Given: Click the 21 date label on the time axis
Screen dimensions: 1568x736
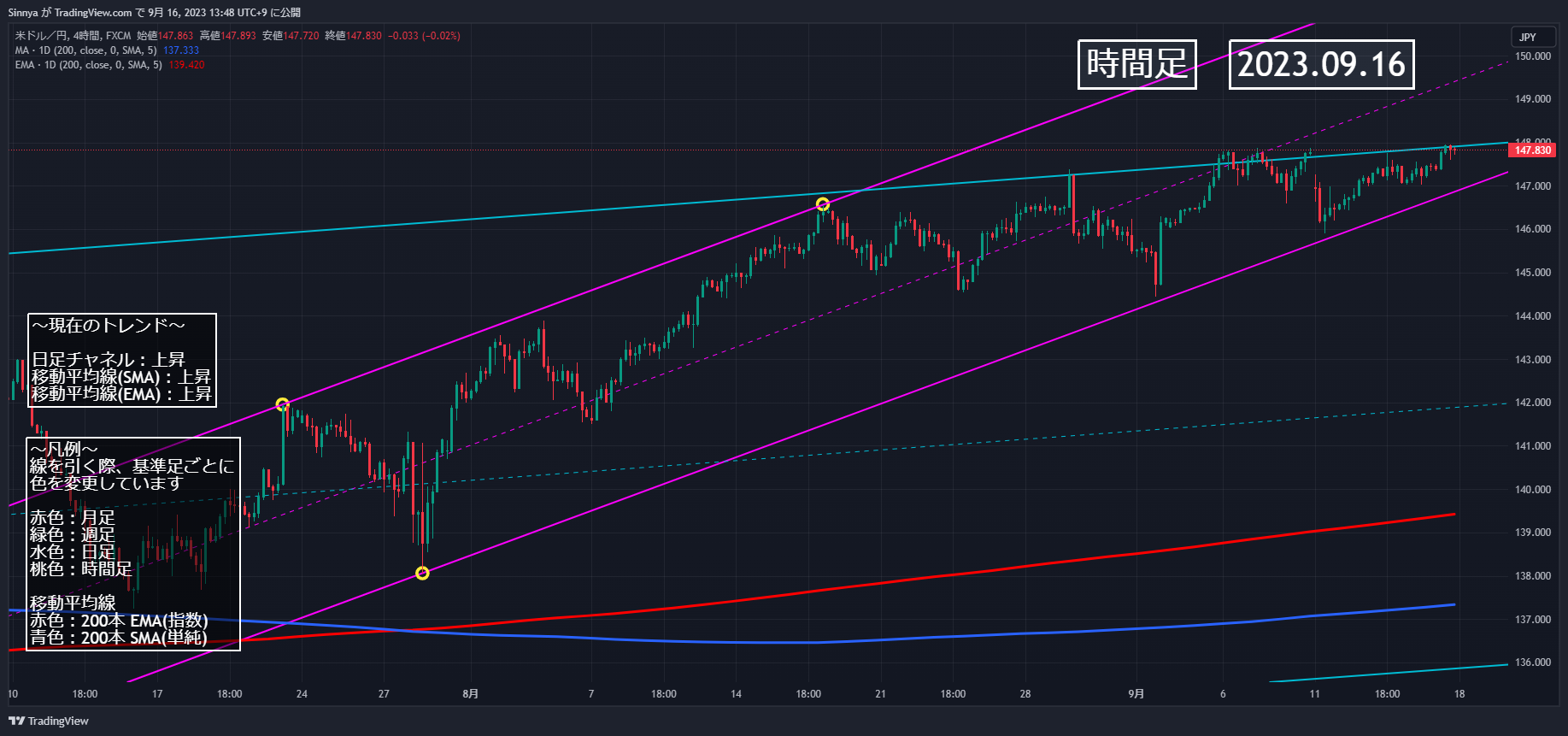Looking at the screenshot, I should pos(881,694).
